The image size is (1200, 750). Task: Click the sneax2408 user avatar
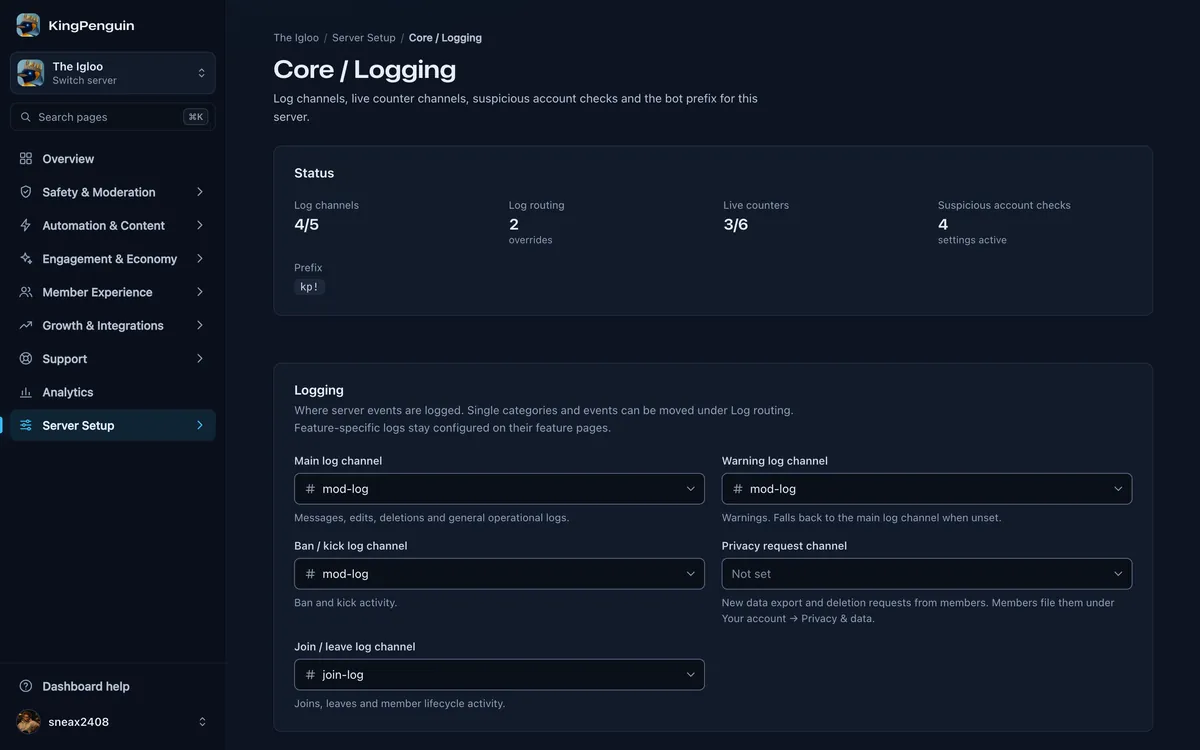(29, 722)
